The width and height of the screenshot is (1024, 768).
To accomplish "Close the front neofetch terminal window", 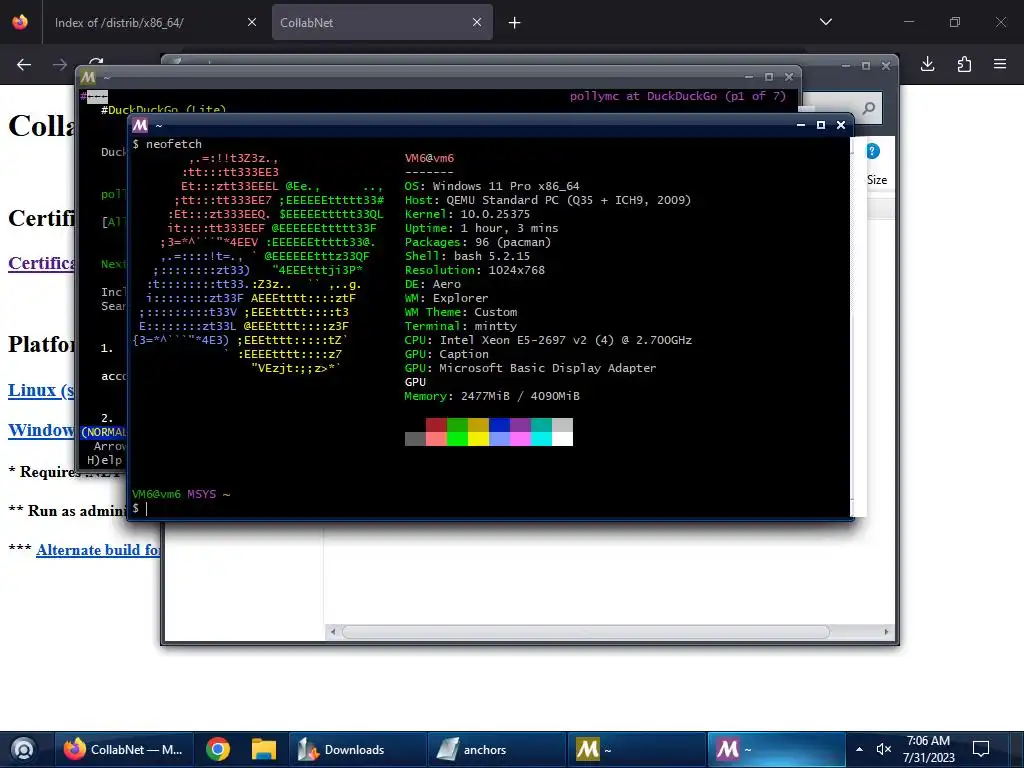I will 841,125.
